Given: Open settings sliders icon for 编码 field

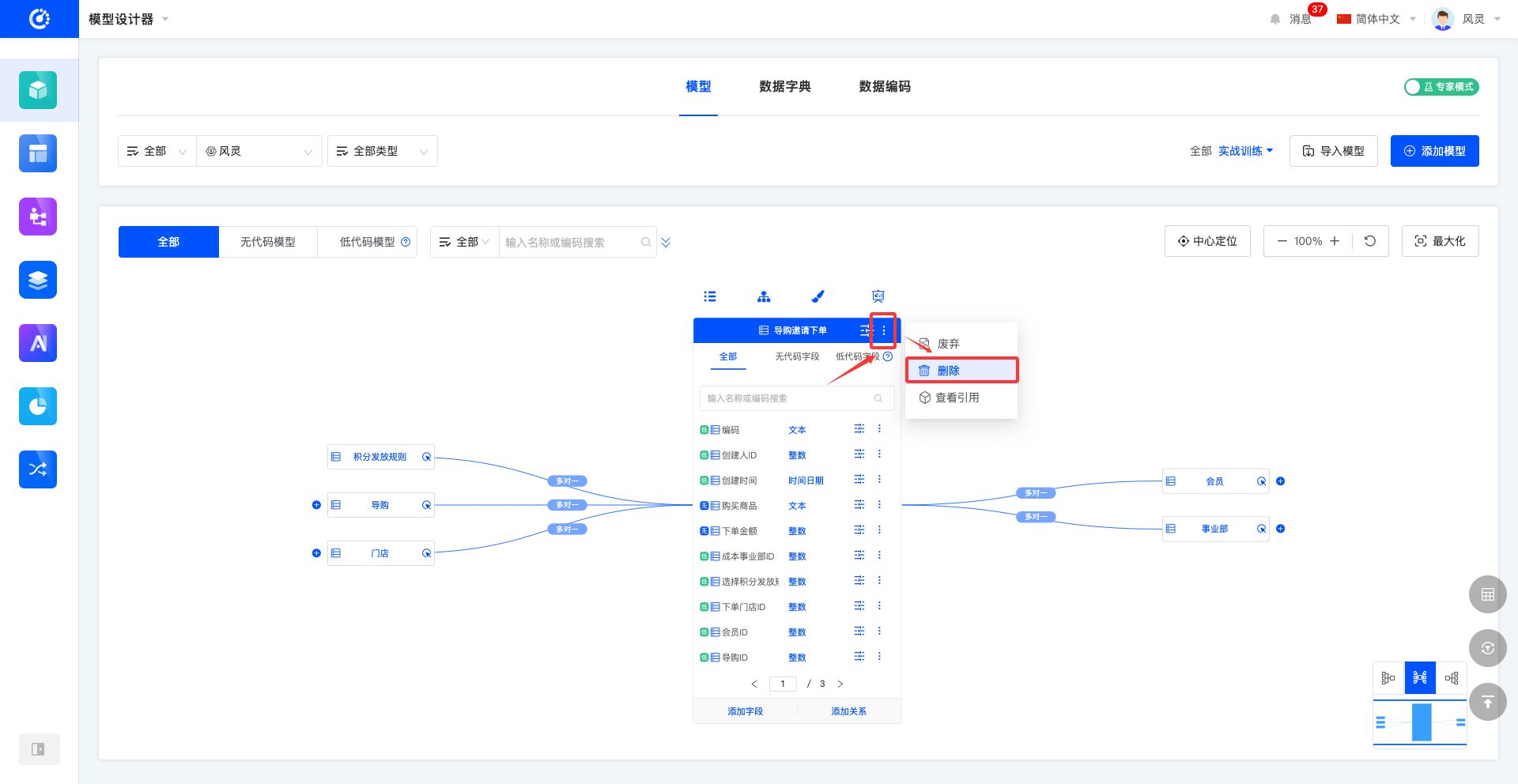Looking at the screenshot, I should (859, 429).
